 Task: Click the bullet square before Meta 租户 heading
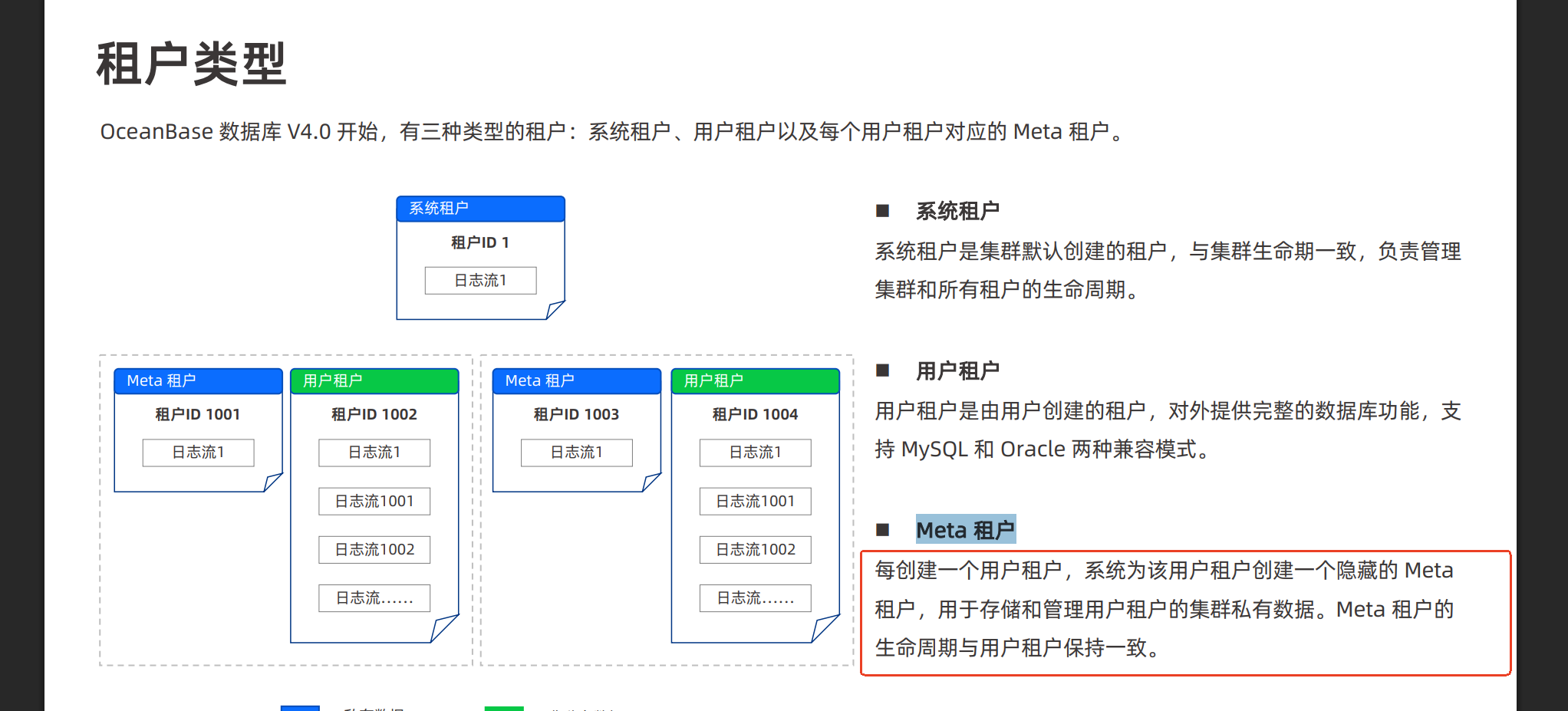[882, 530]
